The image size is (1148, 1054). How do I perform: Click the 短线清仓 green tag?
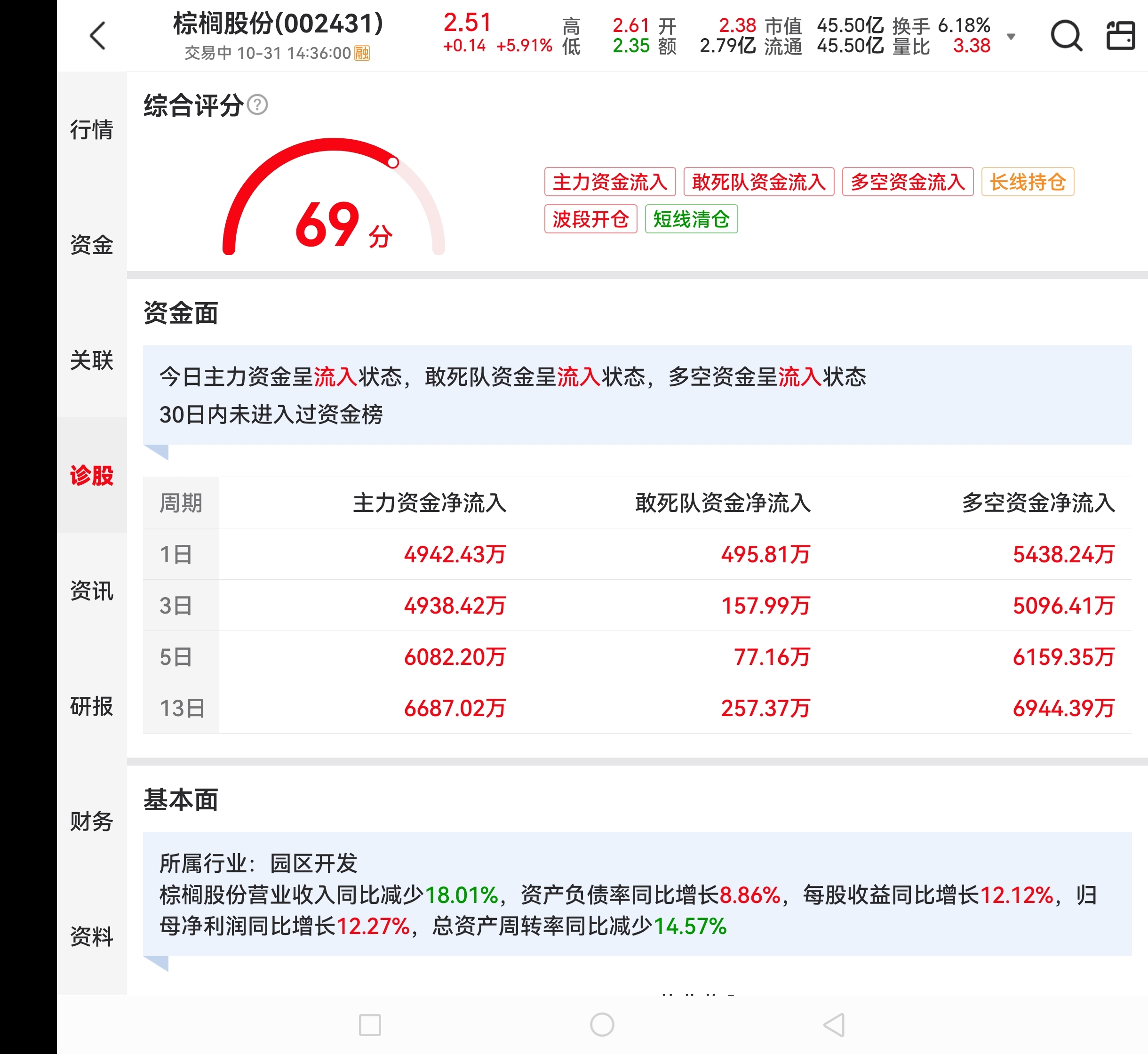[691, 219]
